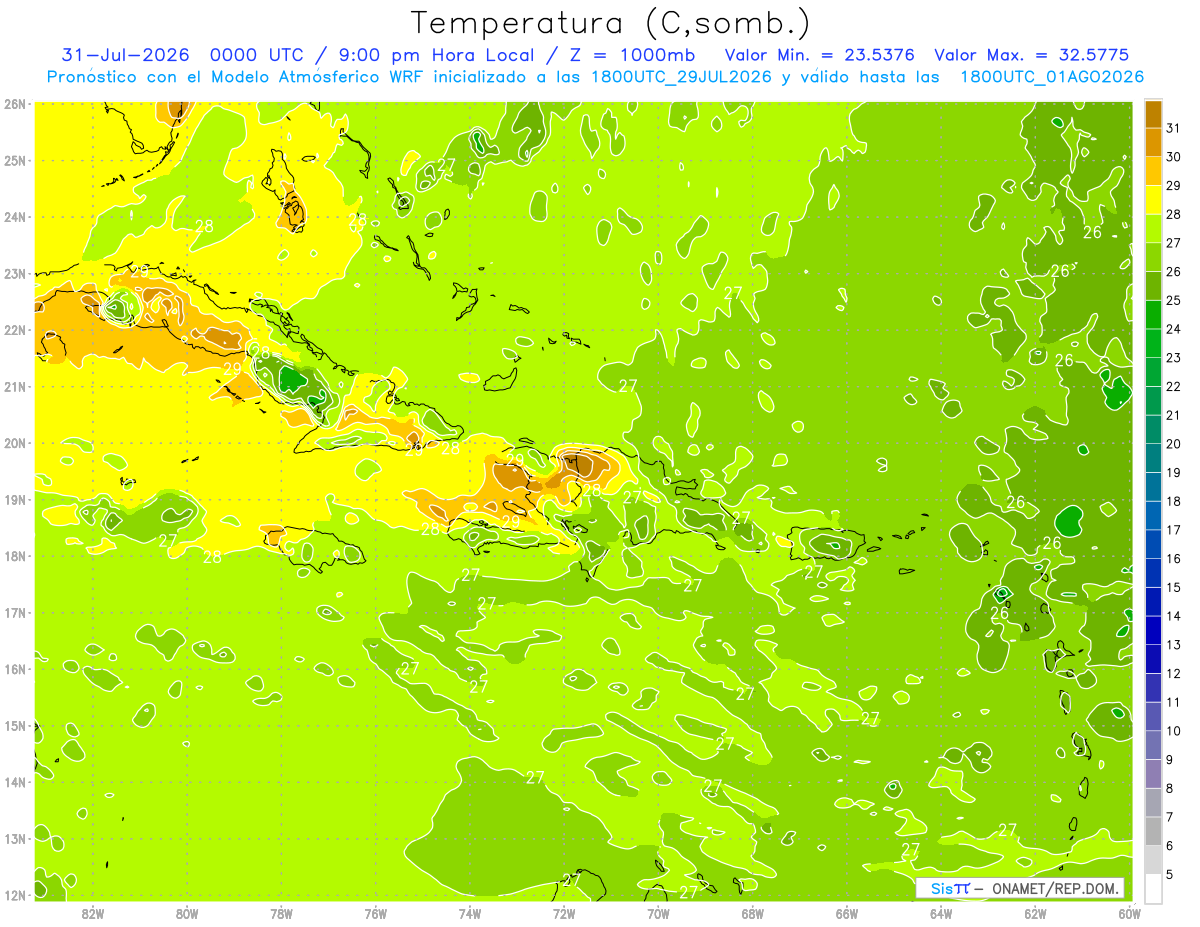Pick legend swatch between 30 and 31
Viewport: 1200px width, 927px height.
coord(1153,143)
